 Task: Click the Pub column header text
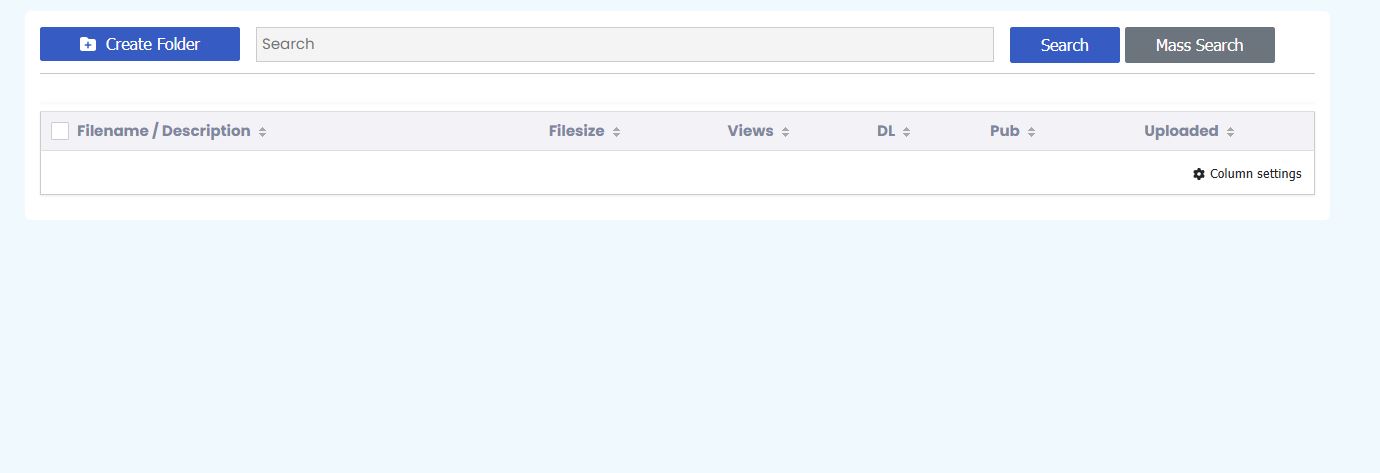(x=1004, y=131)
